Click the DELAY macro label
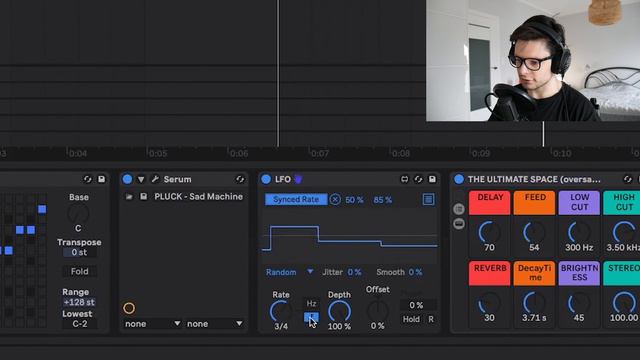The image size is (640, 360). [x=489, y=202]
